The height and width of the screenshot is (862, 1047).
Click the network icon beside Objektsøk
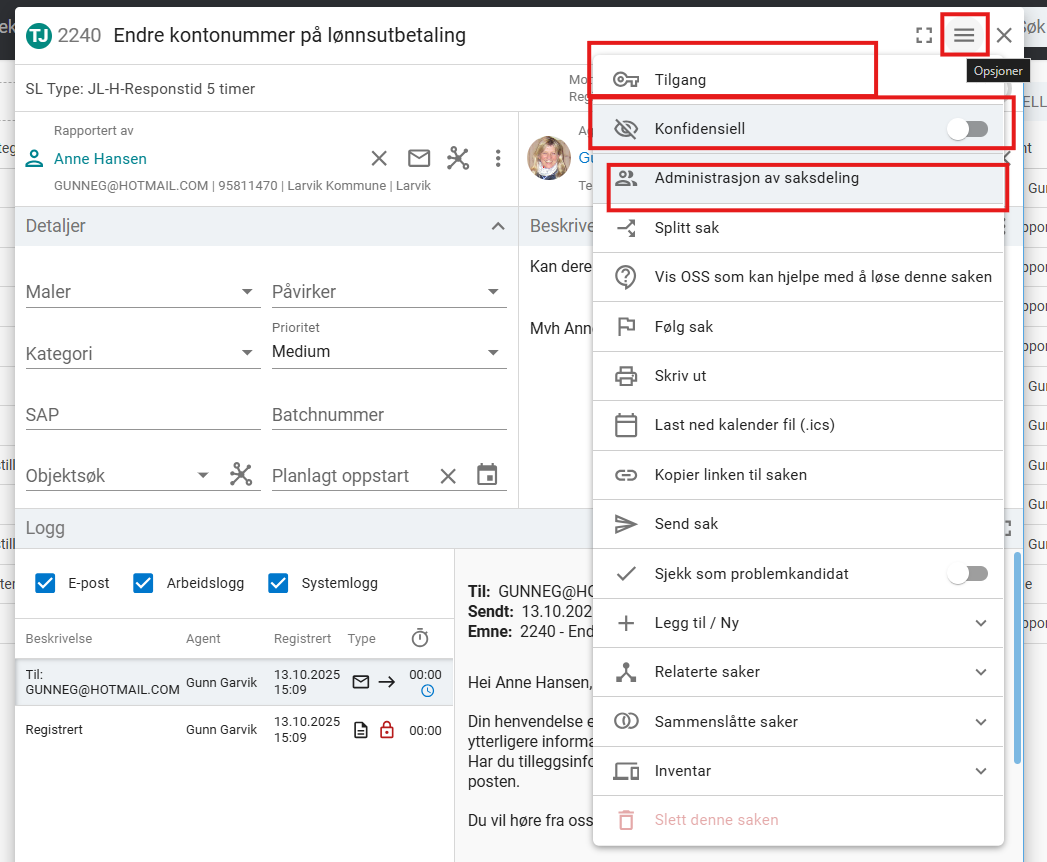point(241,475)
